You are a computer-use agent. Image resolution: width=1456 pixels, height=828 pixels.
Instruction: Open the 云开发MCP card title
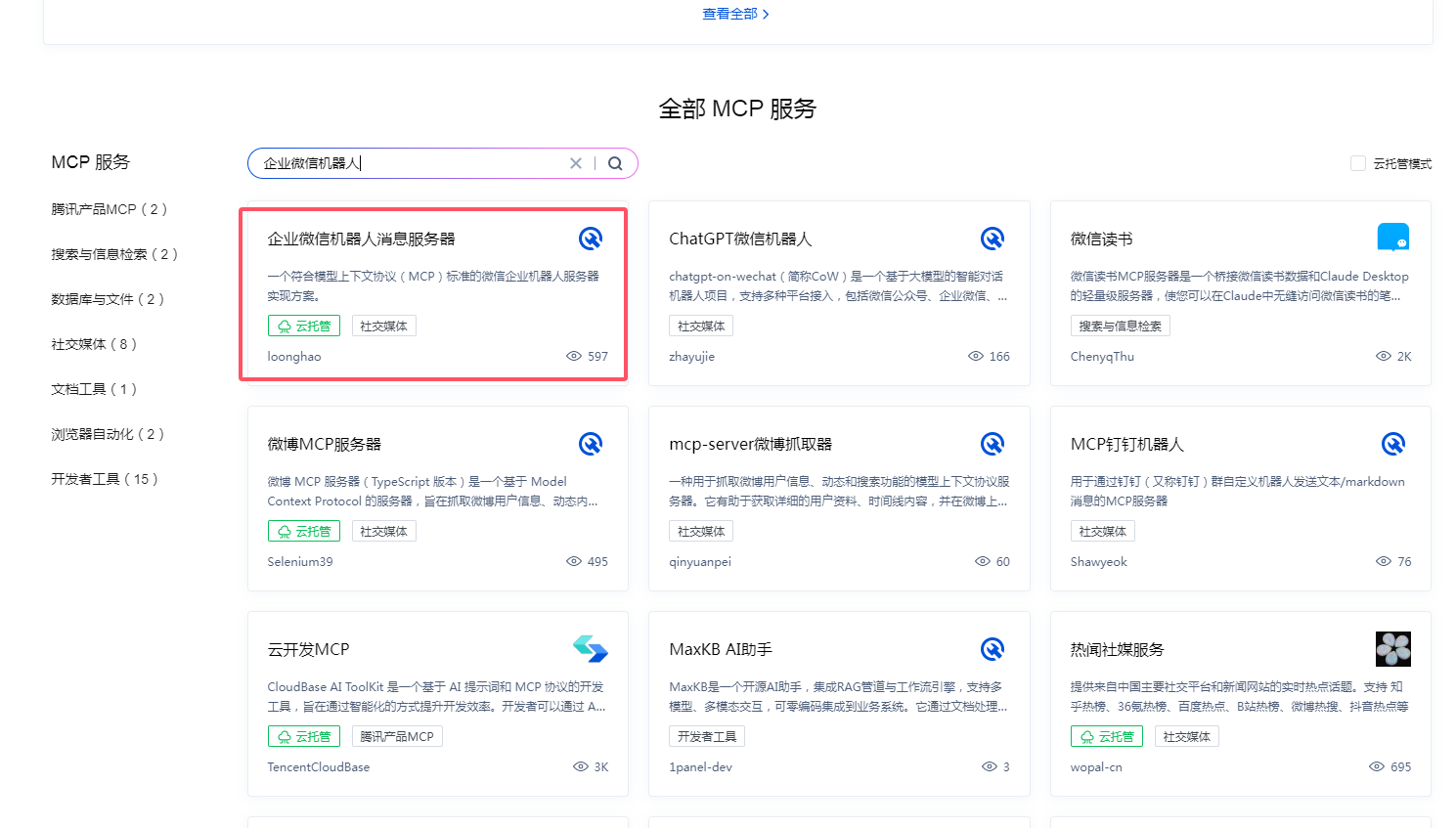point(308,649)
